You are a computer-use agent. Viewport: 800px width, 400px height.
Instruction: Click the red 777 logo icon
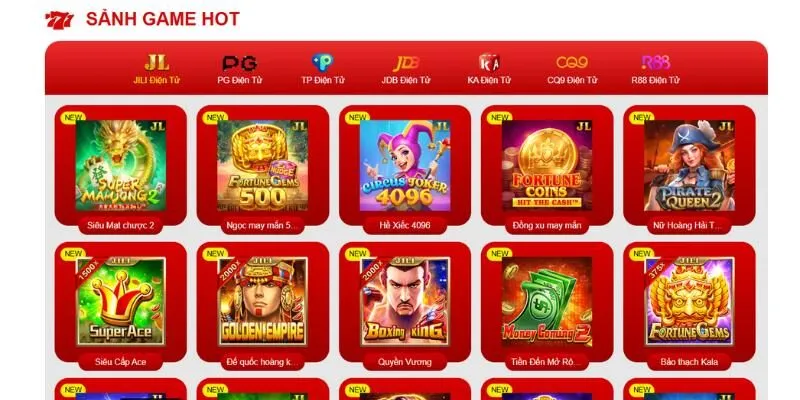59,20
